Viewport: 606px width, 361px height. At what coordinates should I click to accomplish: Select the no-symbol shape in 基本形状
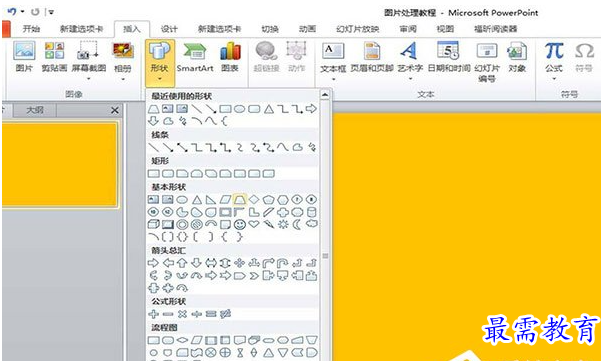click(x=197, y=224)
